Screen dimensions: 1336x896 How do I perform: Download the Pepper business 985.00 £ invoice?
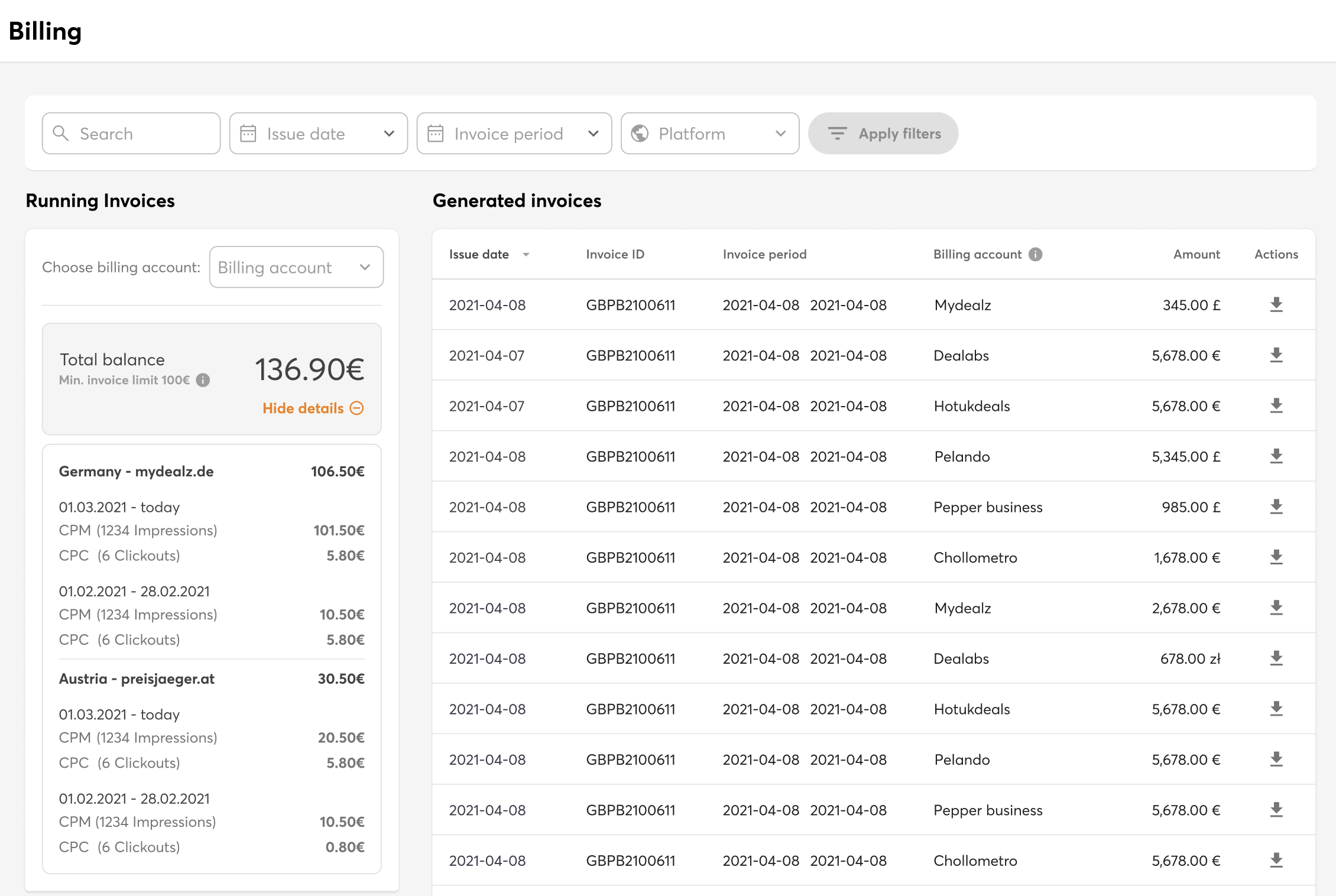(1276, 507)
